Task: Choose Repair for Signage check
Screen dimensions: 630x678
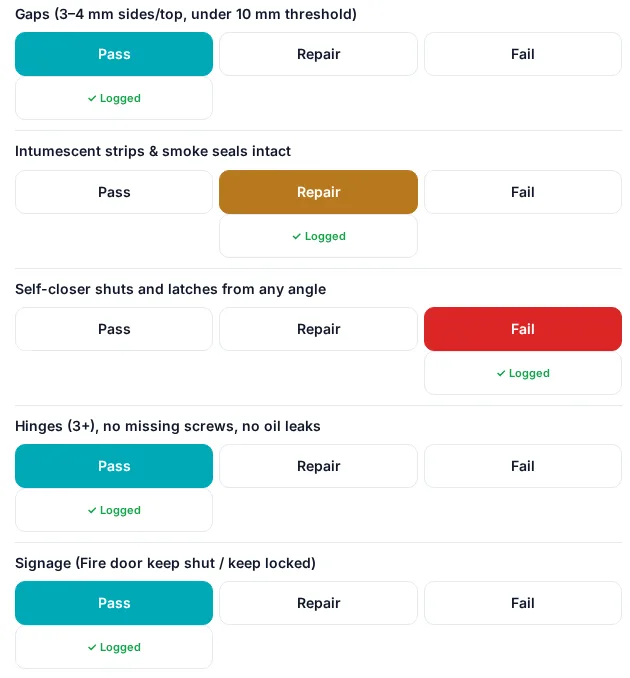Action: point(318,603)
